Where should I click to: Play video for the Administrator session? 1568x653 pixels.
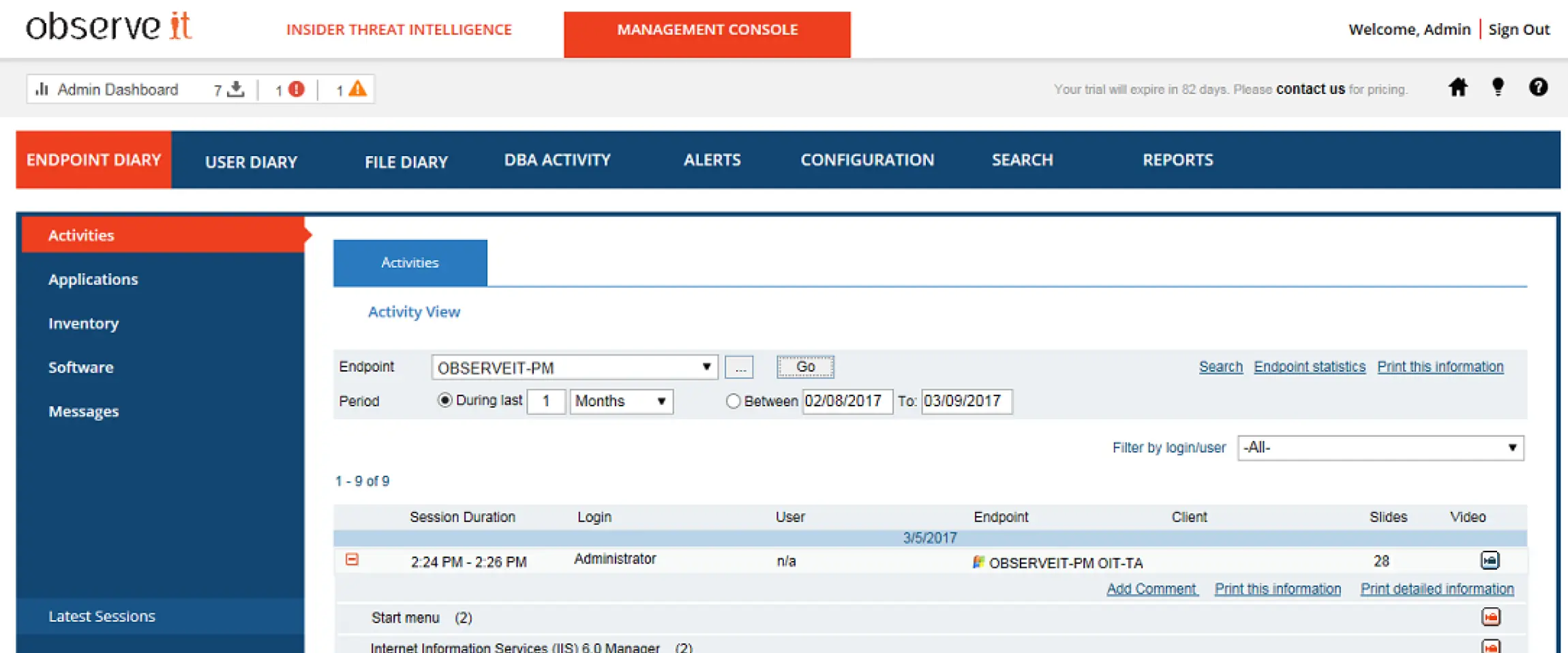tap(1490, 560)
